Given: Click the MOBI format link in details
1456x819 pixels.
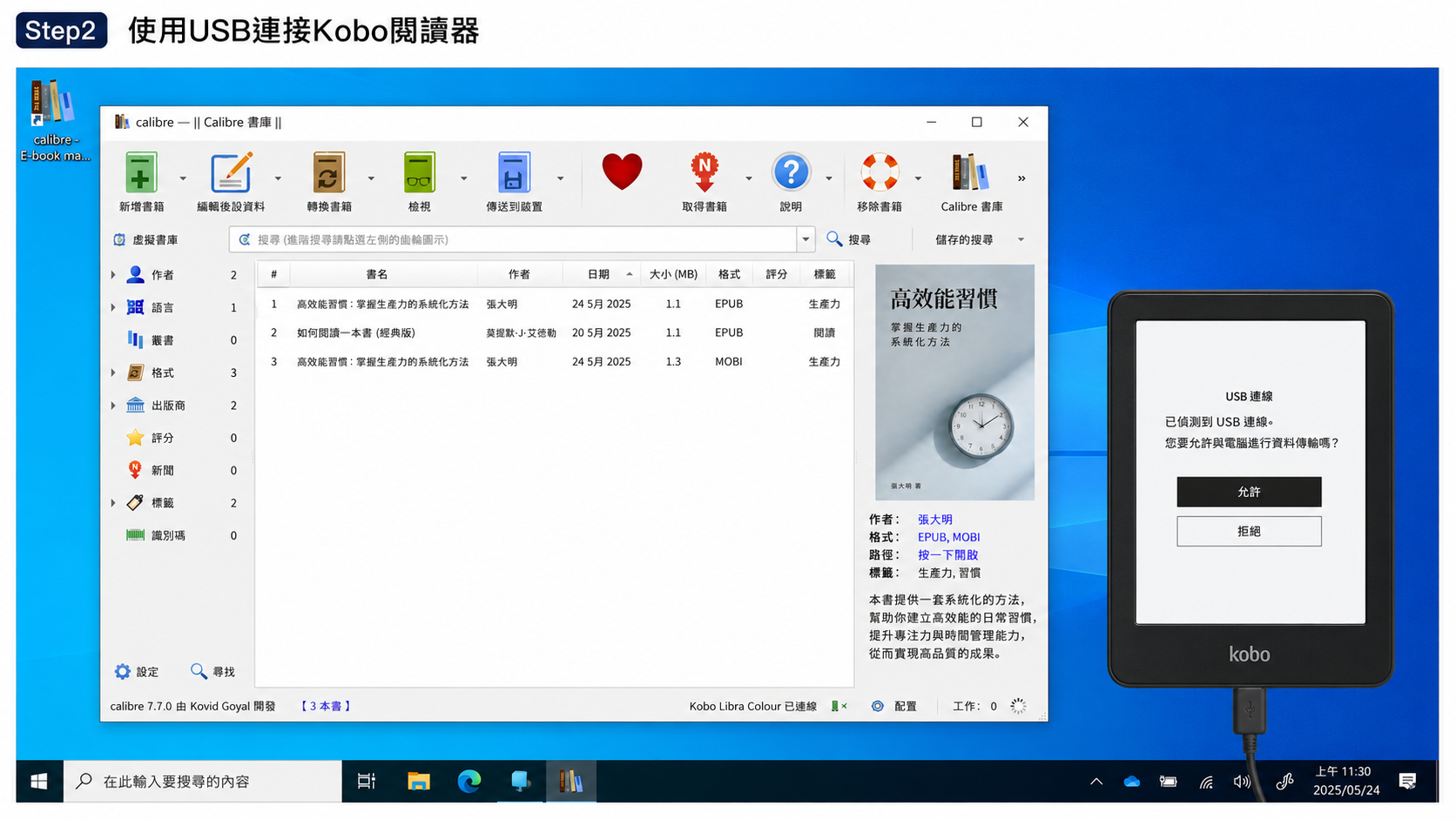Looking at the screenshot, I should pyautogui.click(x=966, y=537).
